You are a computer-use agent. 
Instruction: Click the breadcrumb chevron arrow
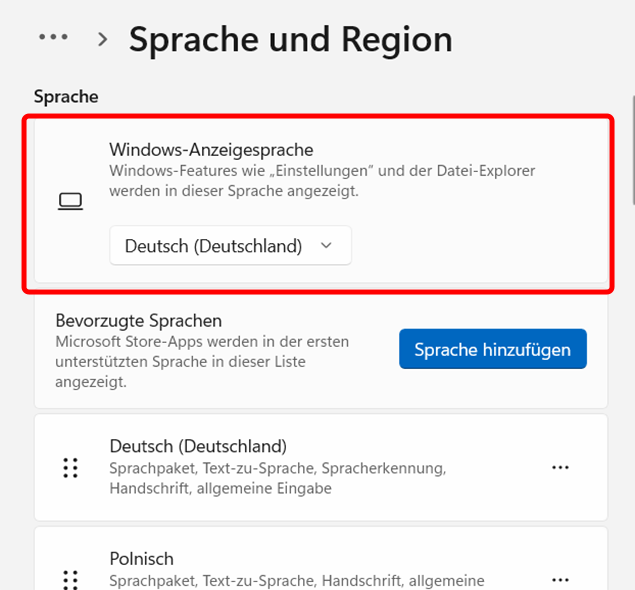[103, 39]
